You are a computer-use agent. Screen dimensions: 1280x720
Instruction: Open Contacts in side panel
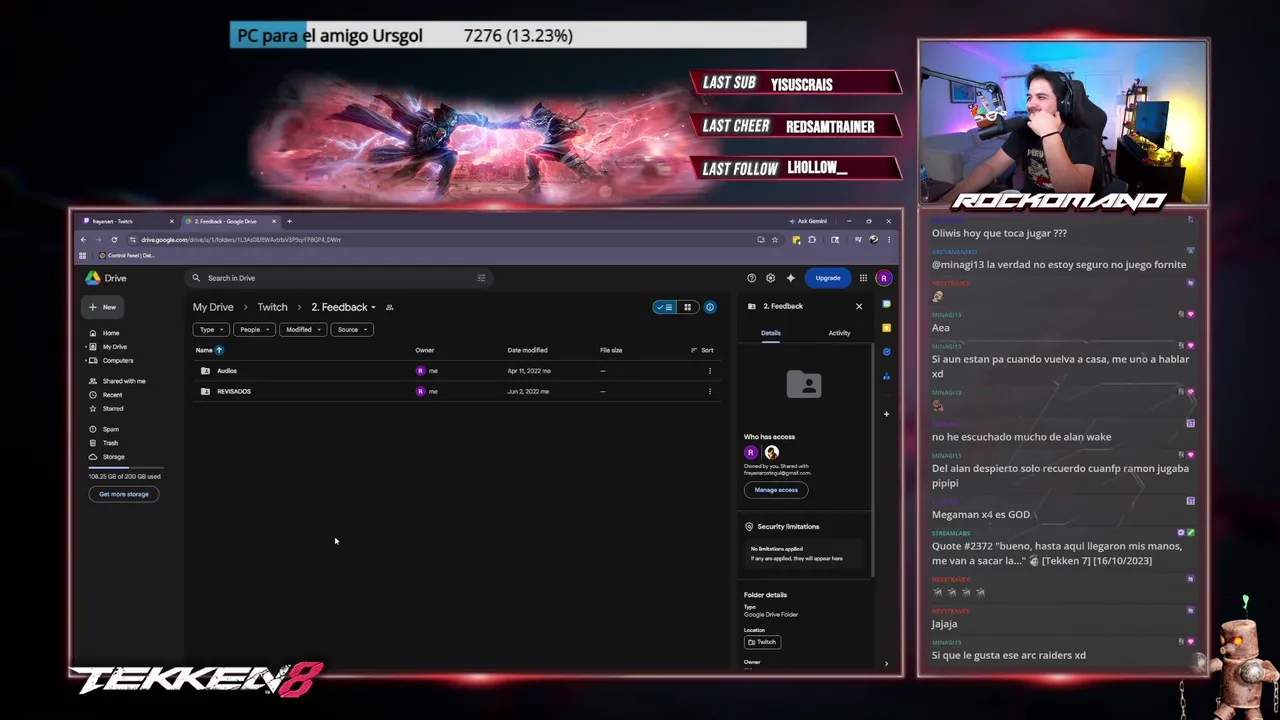(x=886, y=376)
